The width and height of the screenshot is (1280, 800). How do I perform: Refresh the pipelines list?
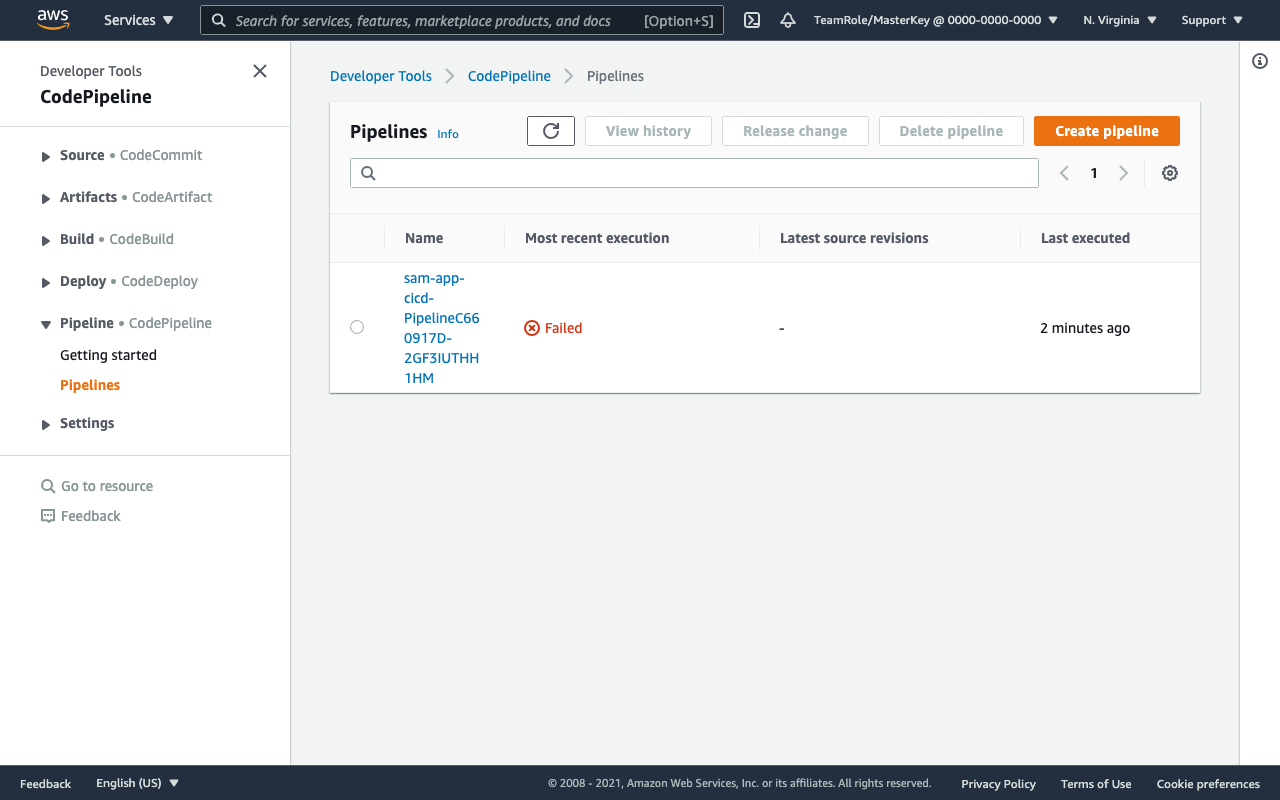[551, 131]
